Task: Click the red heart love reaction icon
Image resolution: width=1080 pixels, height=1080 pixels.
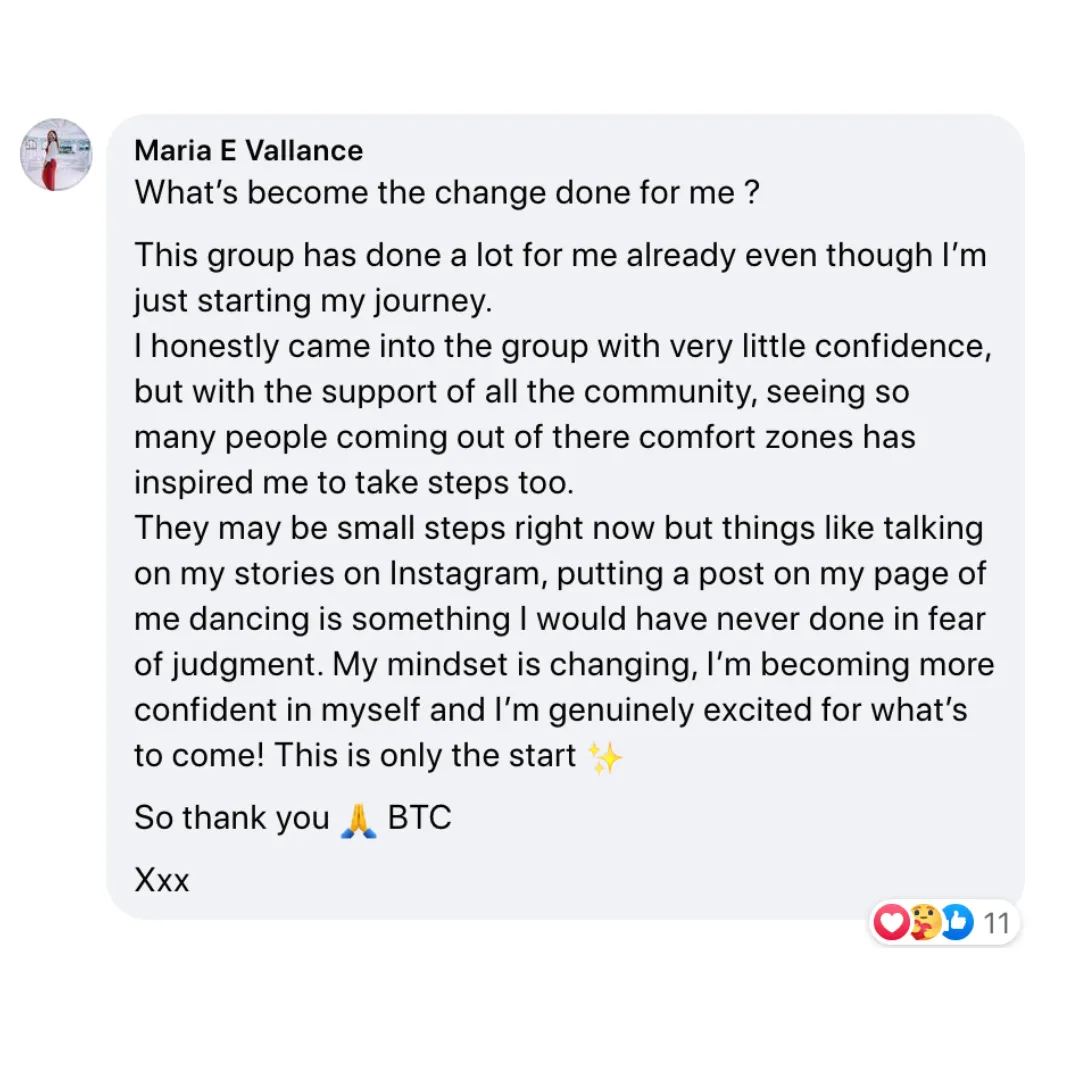Action: click(x=892, y=922)
